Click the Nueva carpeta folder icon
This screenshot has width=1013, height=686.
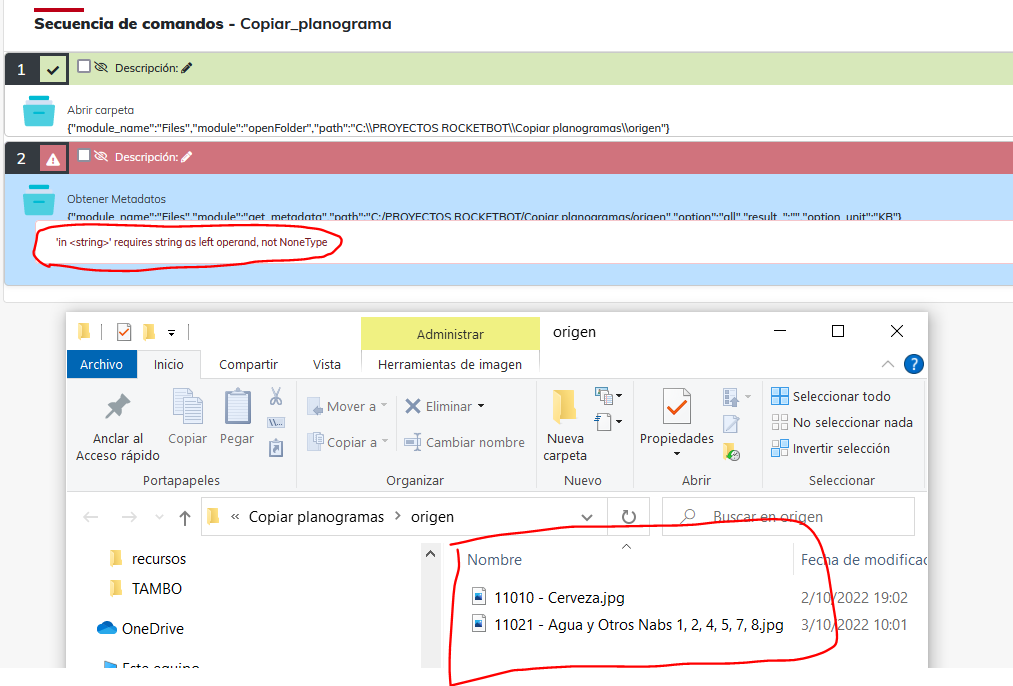[565, 405]
